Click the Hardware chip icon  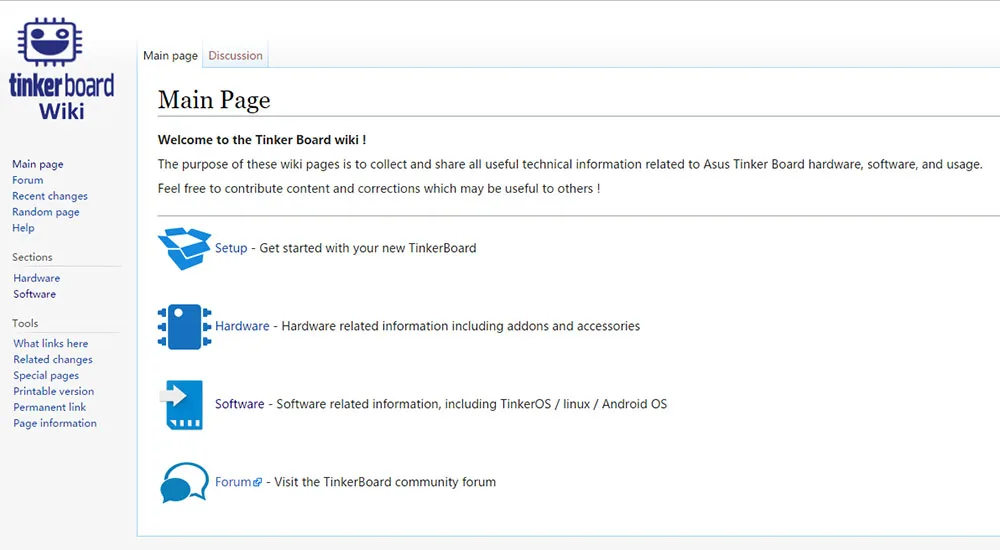(x=184, y=327)
